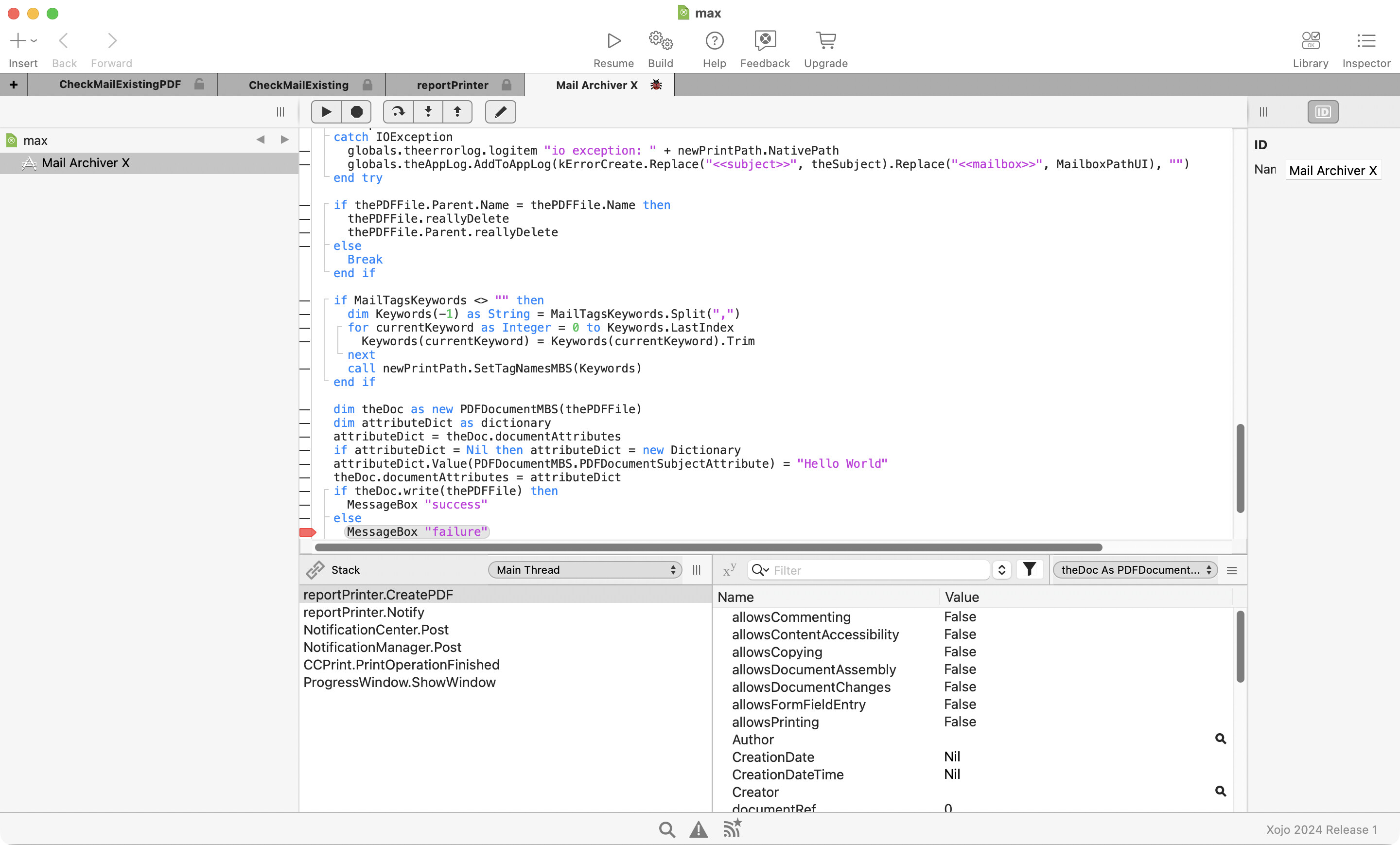Screen dimensions: 1400x845
Task: Select Mail Archiver X in navigator
Action: pos(149,163)
